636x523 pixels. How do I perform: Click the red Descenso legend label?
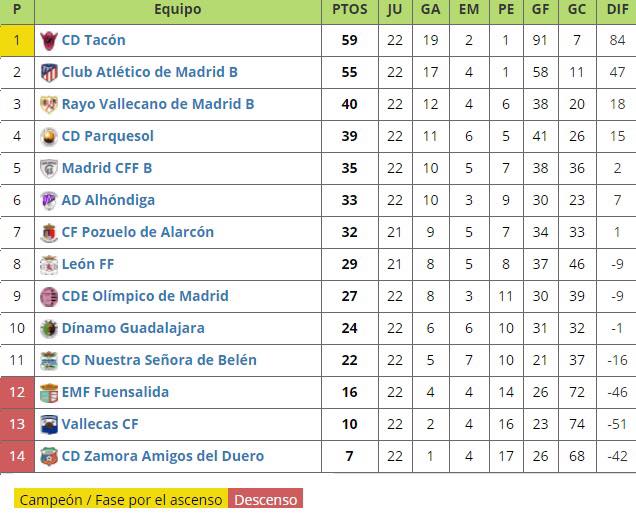265,499
